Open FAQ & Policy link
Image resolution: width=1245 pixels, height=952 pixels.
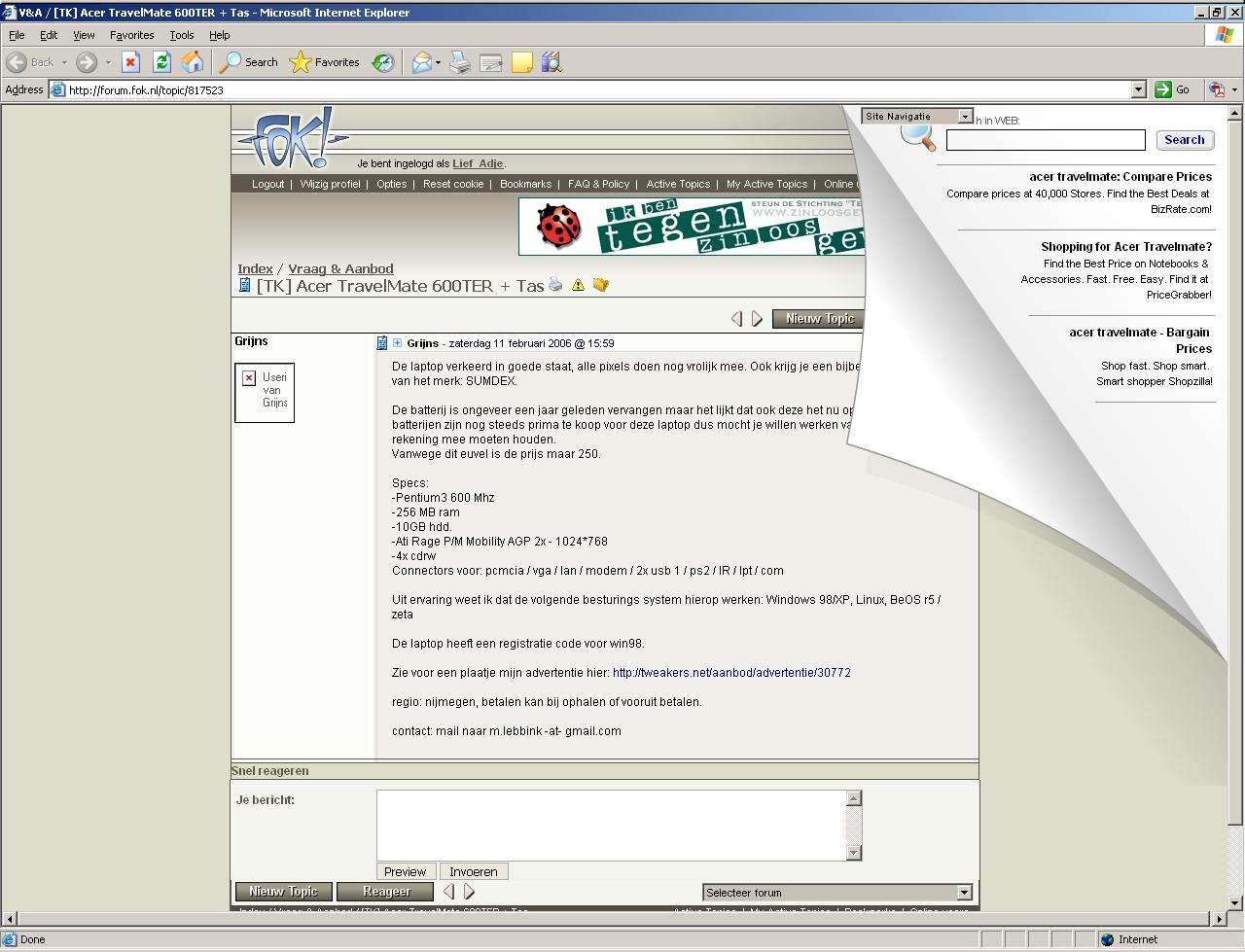[598, 184]
